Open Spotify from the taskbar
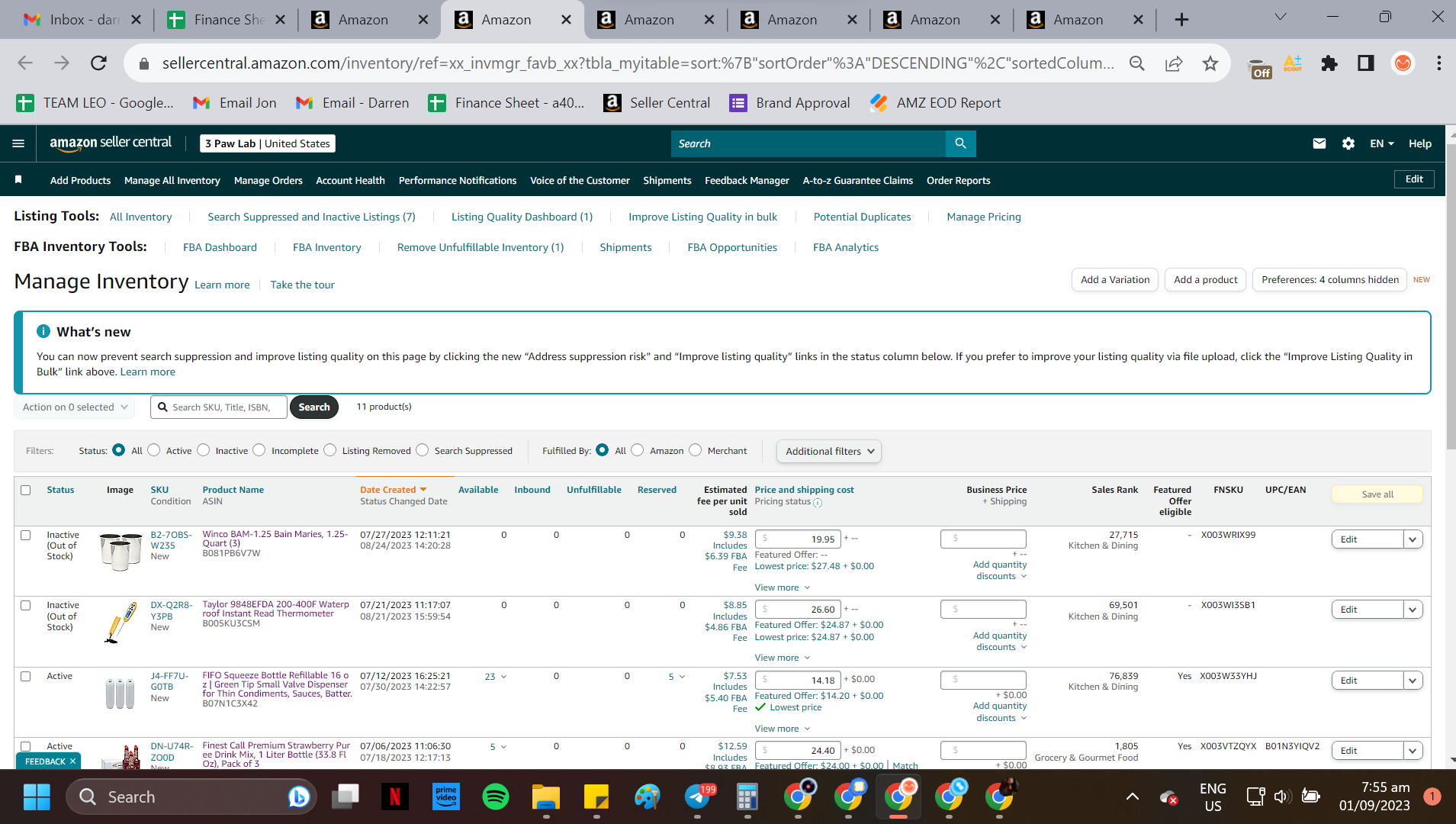Viewport: 1456px width, 824px height. [x=496, y=797]
